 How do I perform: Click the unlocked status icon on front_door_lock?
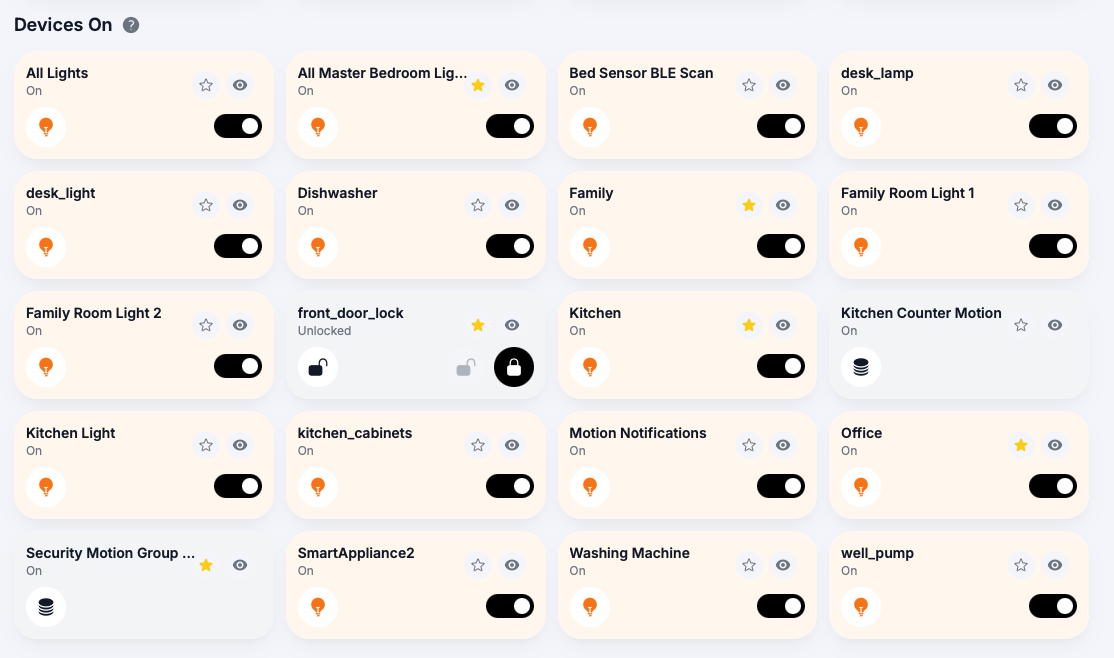click(x=318, y=367)
